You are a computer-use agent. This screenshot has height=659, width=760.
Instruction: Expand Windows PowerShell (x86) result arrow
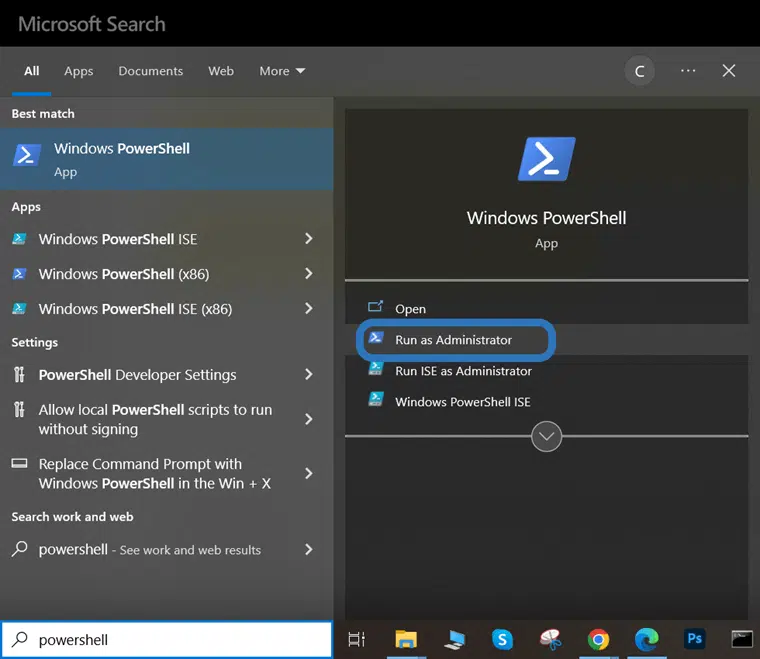point(309,273)
